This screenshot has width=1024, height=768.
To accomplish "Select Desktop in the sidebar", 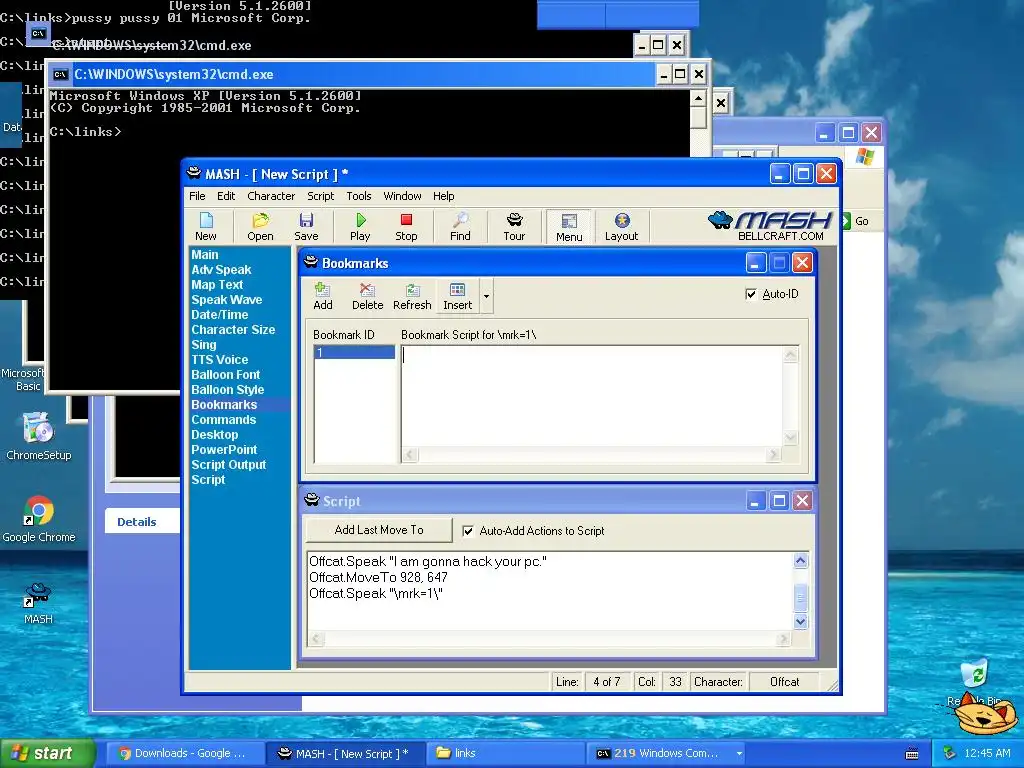I will point(214,435).
